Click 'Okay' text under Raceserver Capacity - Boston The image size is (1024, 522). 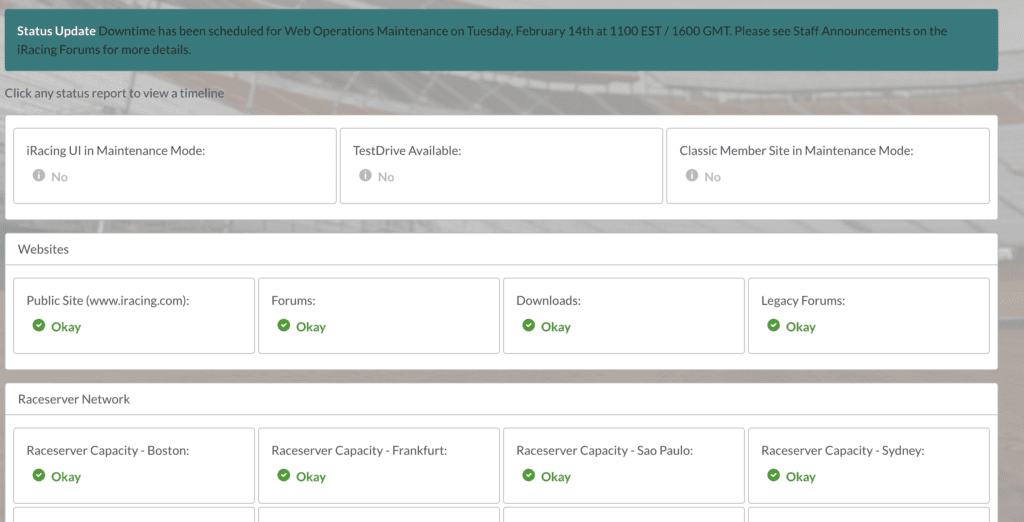66,477
